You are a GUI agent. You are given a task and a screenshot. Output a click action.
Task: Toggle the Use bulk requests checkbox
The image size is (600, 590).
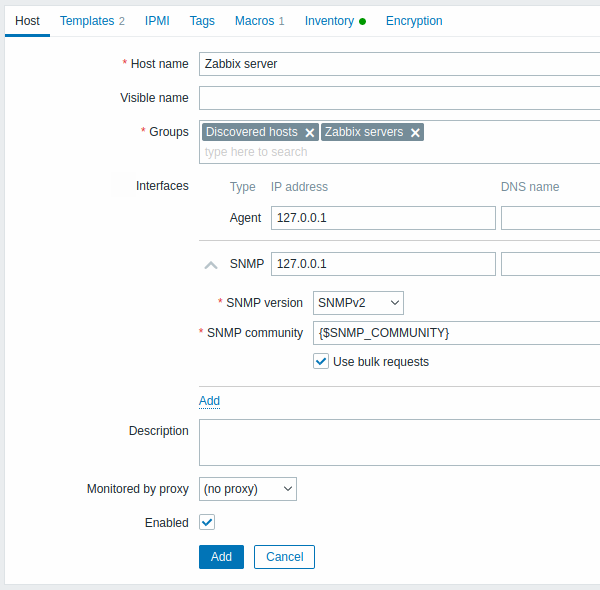click(x=321, y=362)
